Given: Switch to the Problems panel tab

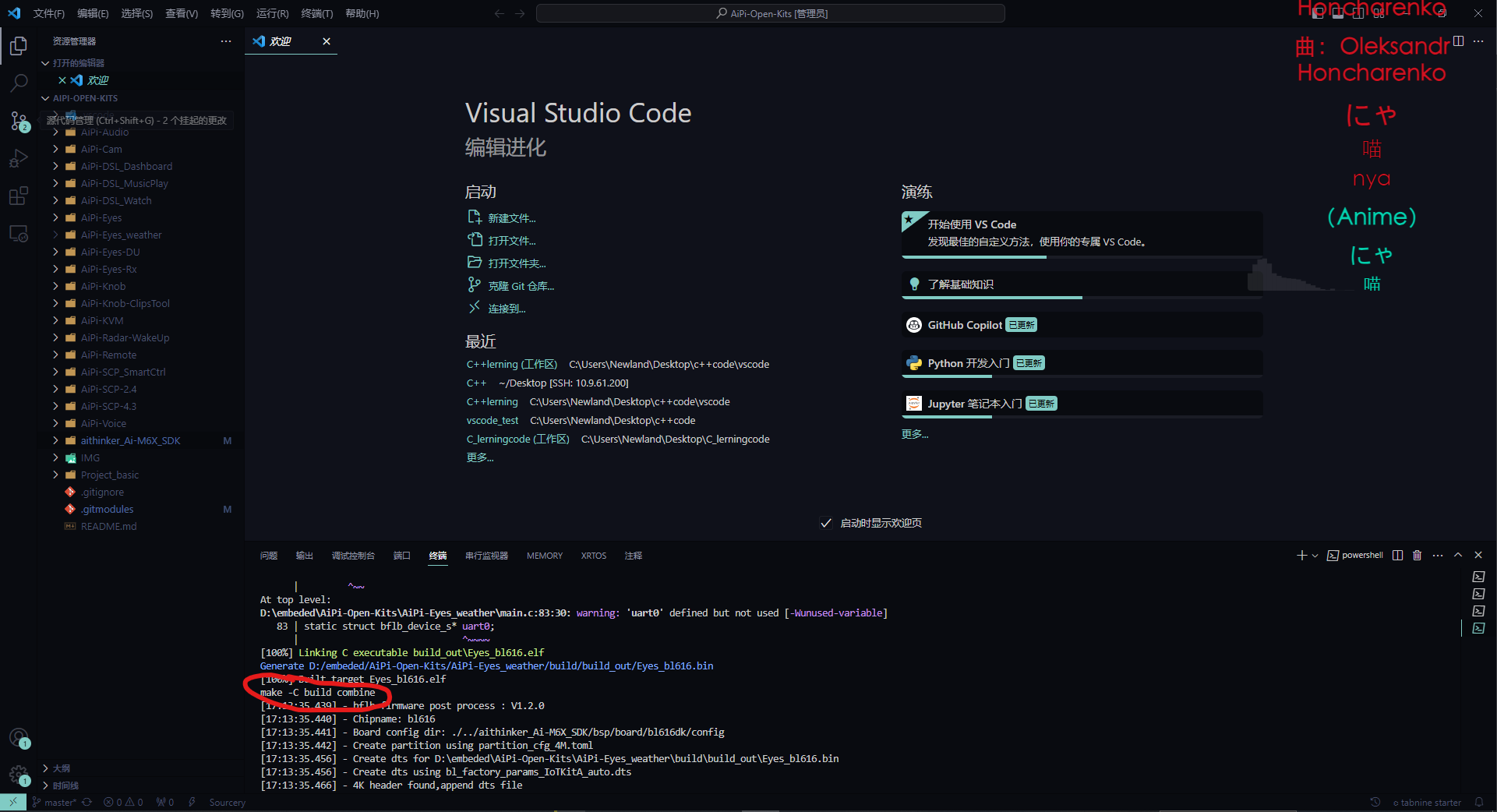Looking at the screenshot, I should (x=269, y=556).
